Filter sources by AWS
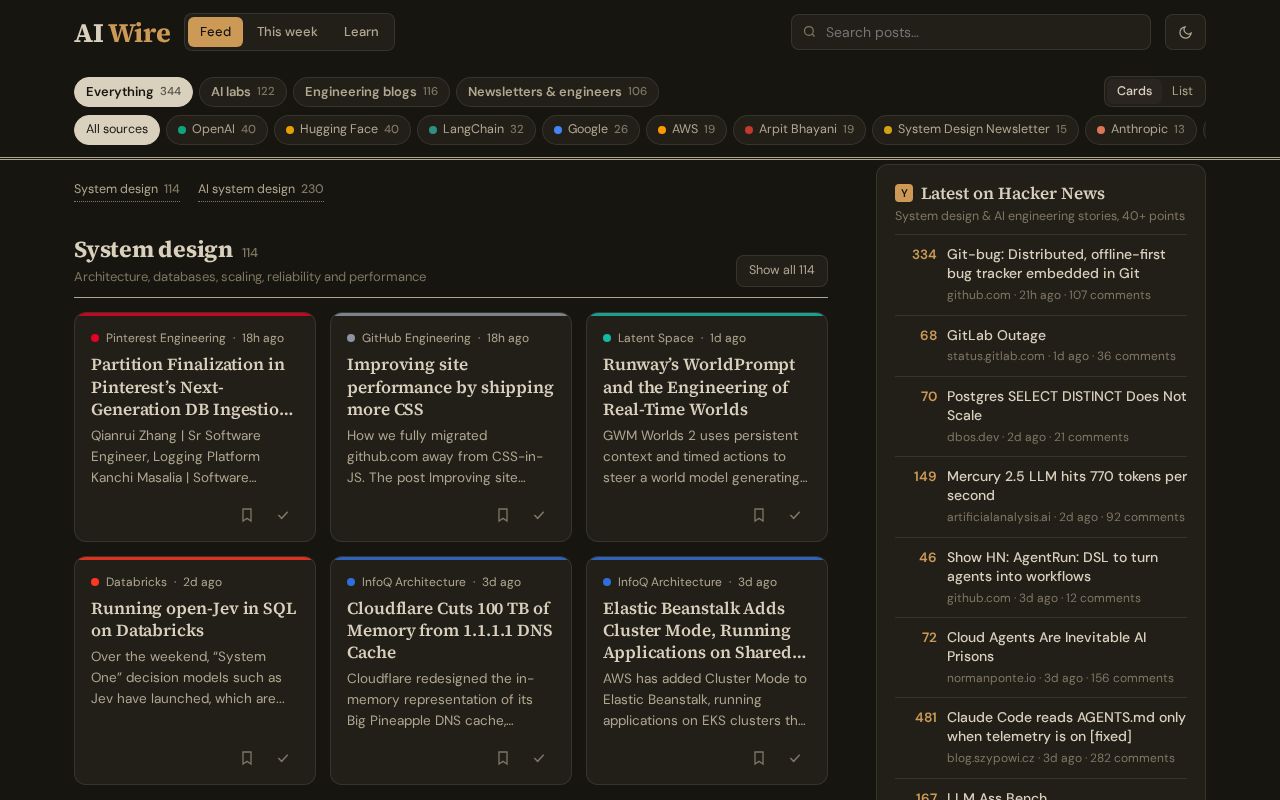 click(686, 130)
